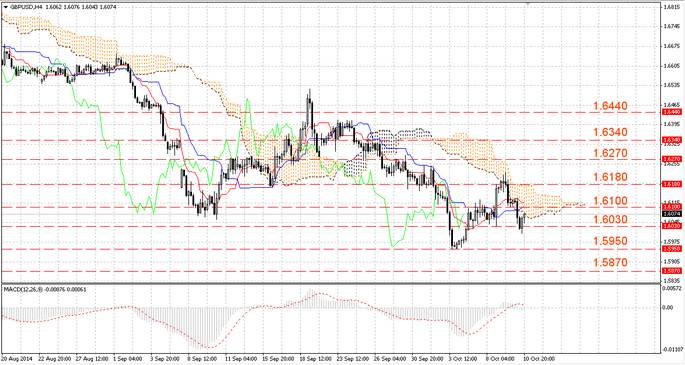685x365 pixels.
Task: Select the orange 1.5950 support label
Action: 610,241
